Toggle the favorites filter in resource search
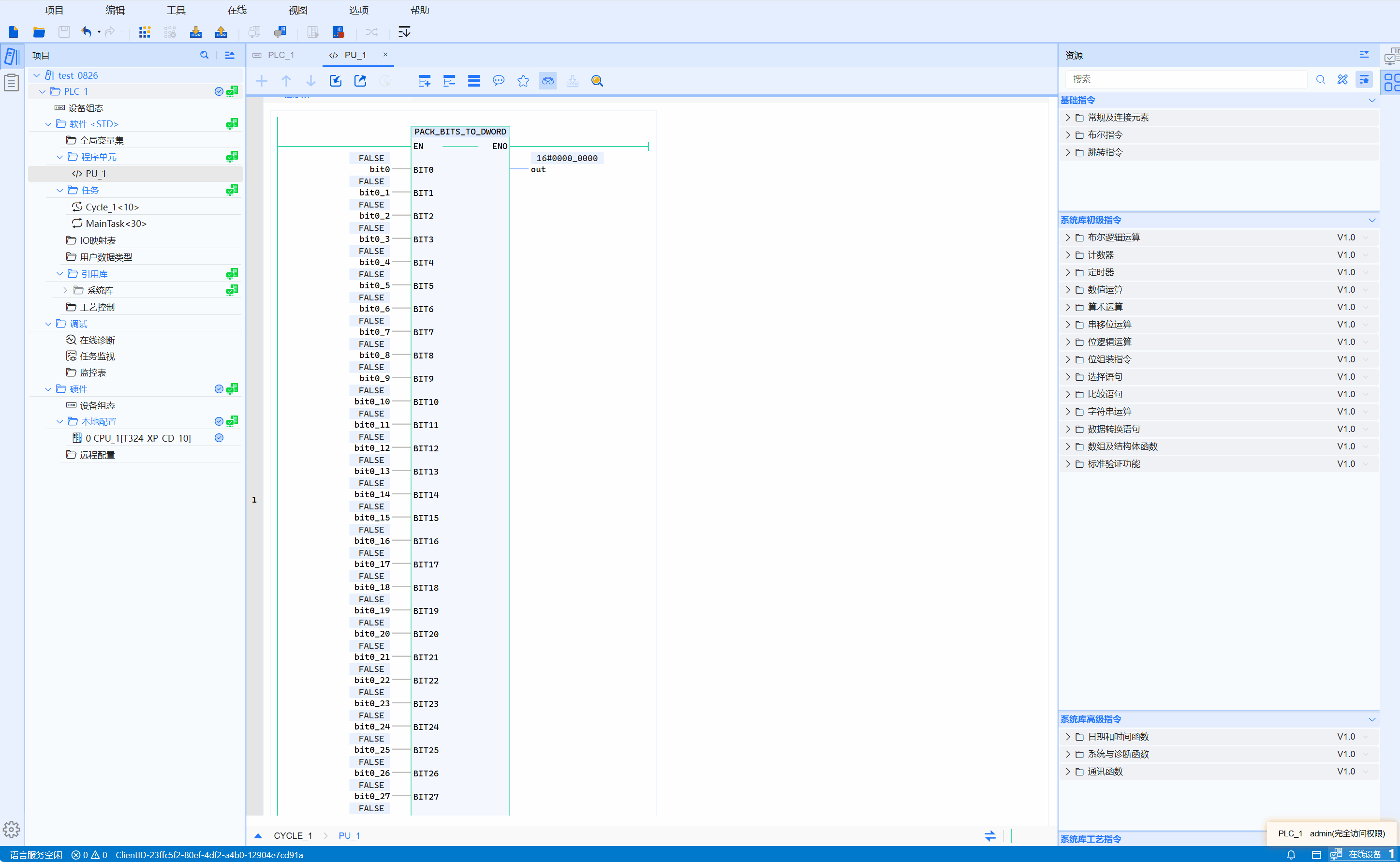 coord(1364,80)
